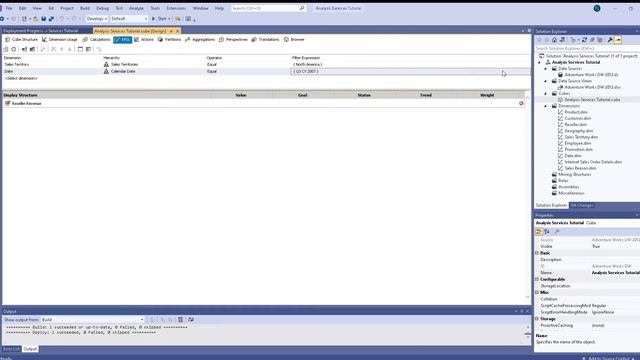Switch to Browser View icon
Viewport: 640px width, 360px height.
88,49
